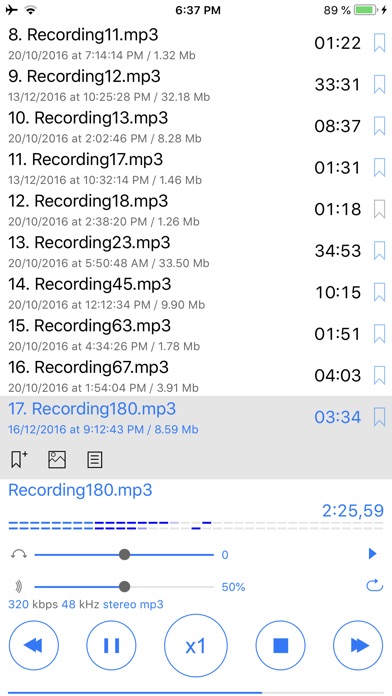Adjust the volume slider at 50%
Viewport: 392px width, 696px height.
[x=125, y=587]
